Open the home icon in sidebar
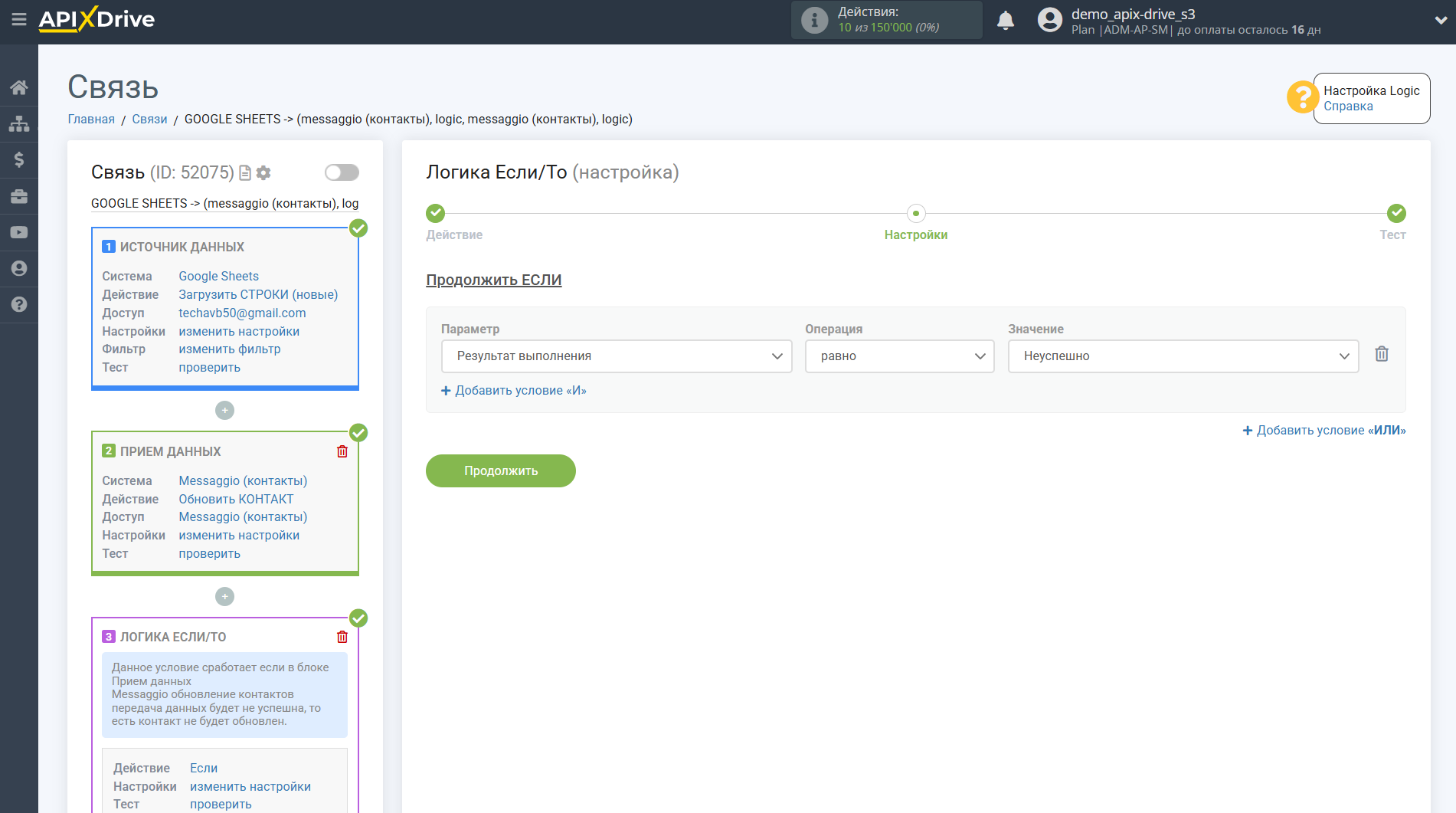 (x=19, y=87)
